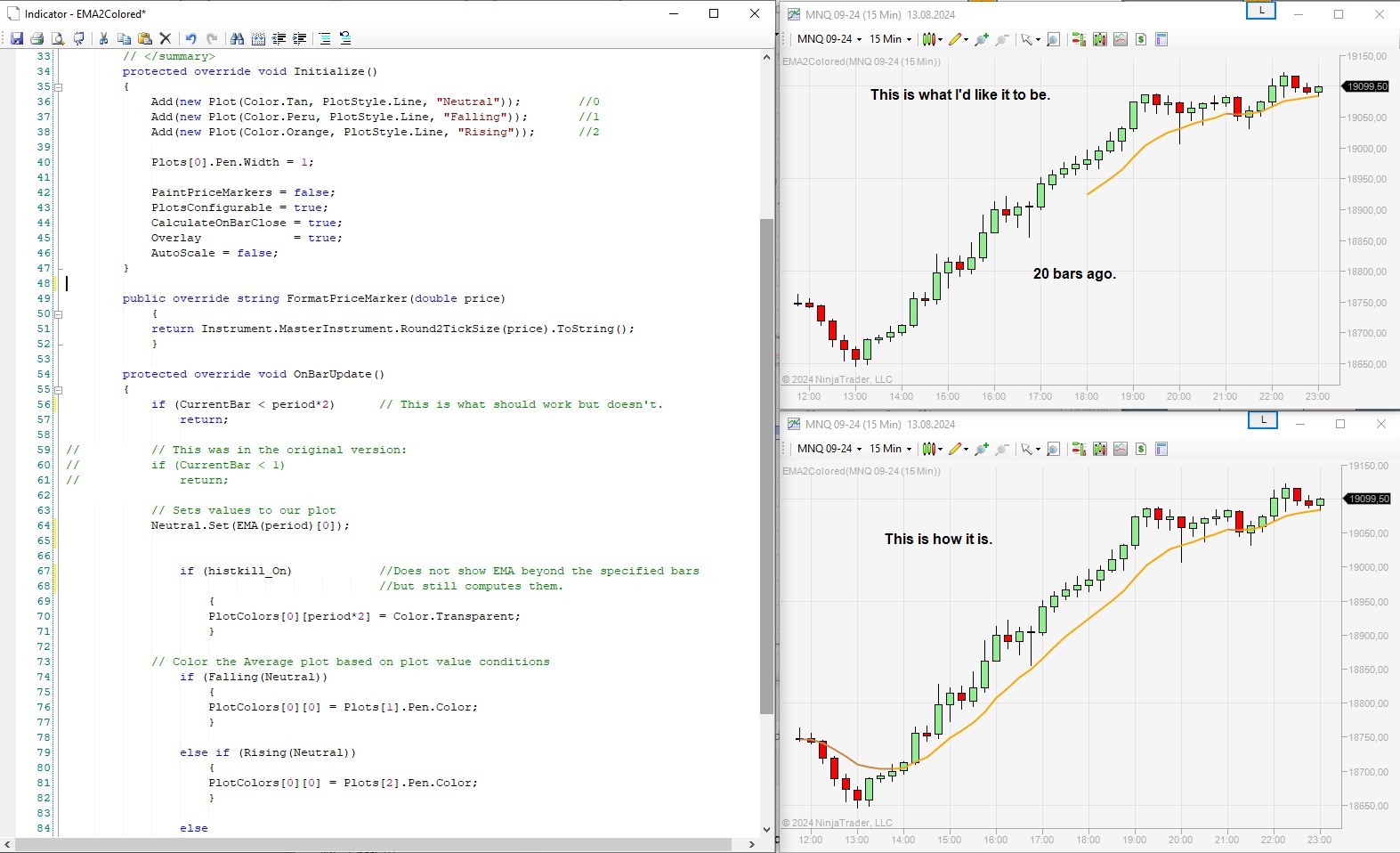Paste clipboard into the editor
This screenshot has width=1400, height=853.
144,38
